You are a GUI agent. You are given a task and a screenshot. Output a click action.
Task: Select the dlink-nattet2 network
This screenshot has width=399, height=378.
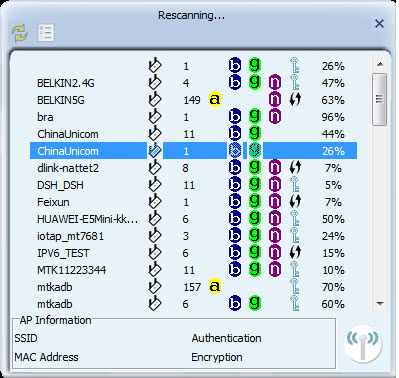193,168
